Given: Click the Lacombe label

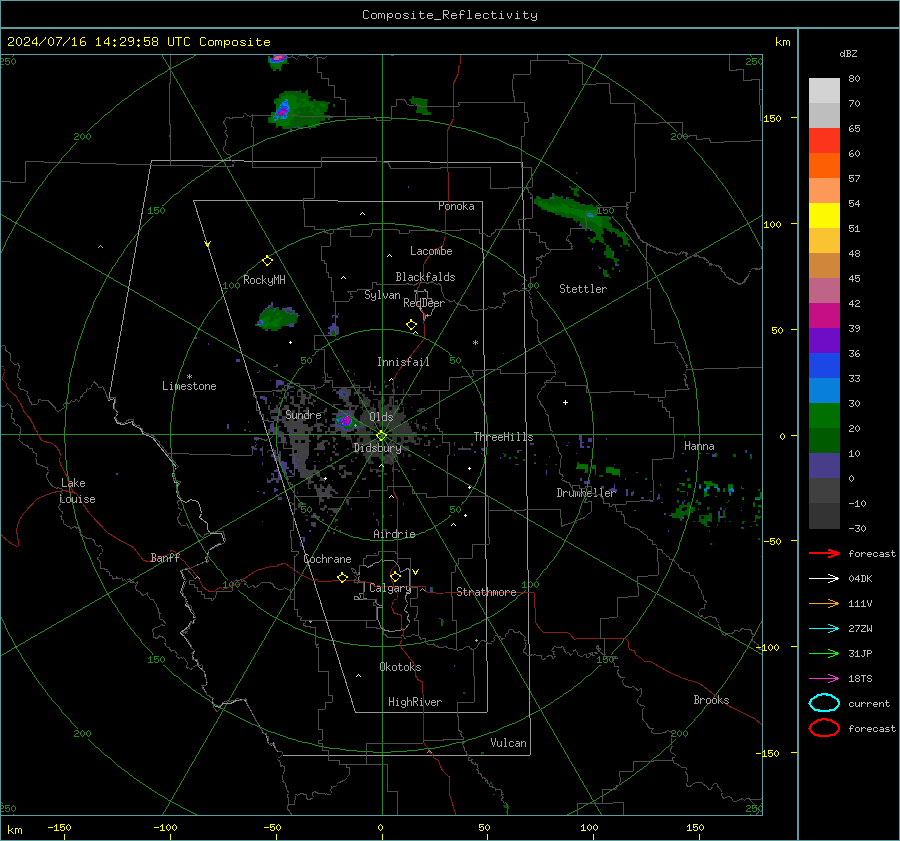Looking at the screenshot, I should (x=431, y=251).
